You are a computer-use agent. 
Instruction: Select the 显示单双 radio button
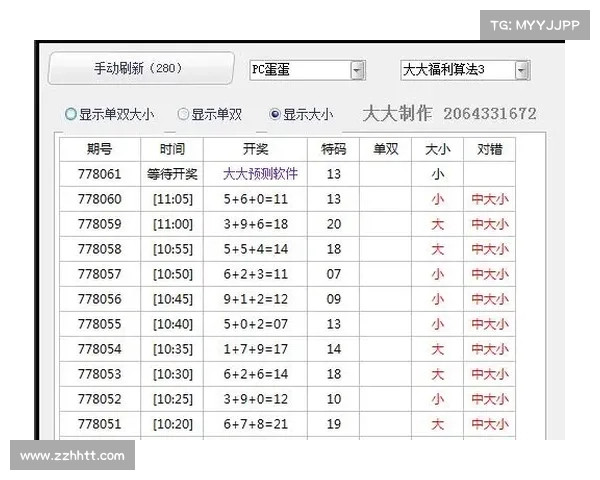pos(183,114)
